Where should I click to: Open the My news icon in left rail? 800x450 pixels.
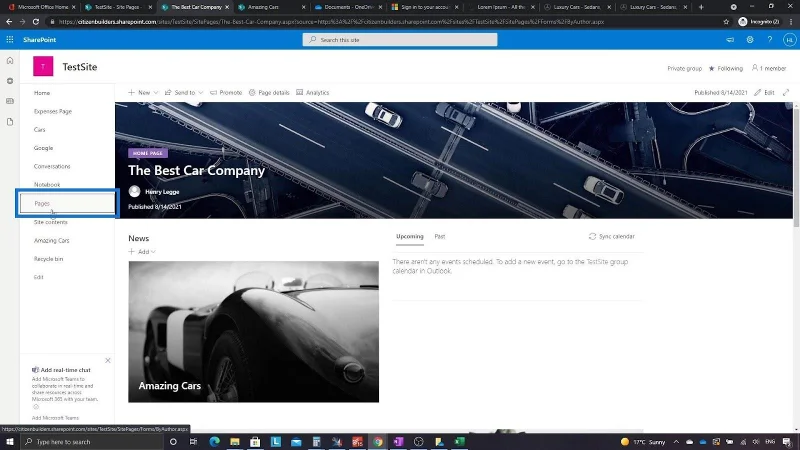coord(10,101)
